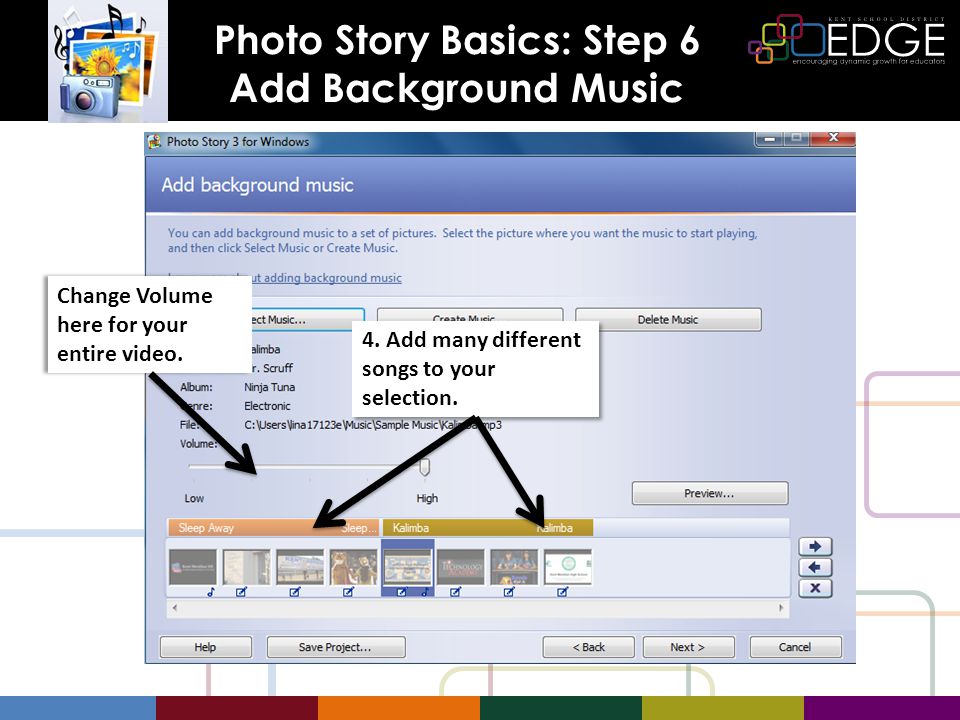The image size is (960, 720).
Task: Click the edit icon under the Technology thumbnail
Action: click(x=456, y=592)
